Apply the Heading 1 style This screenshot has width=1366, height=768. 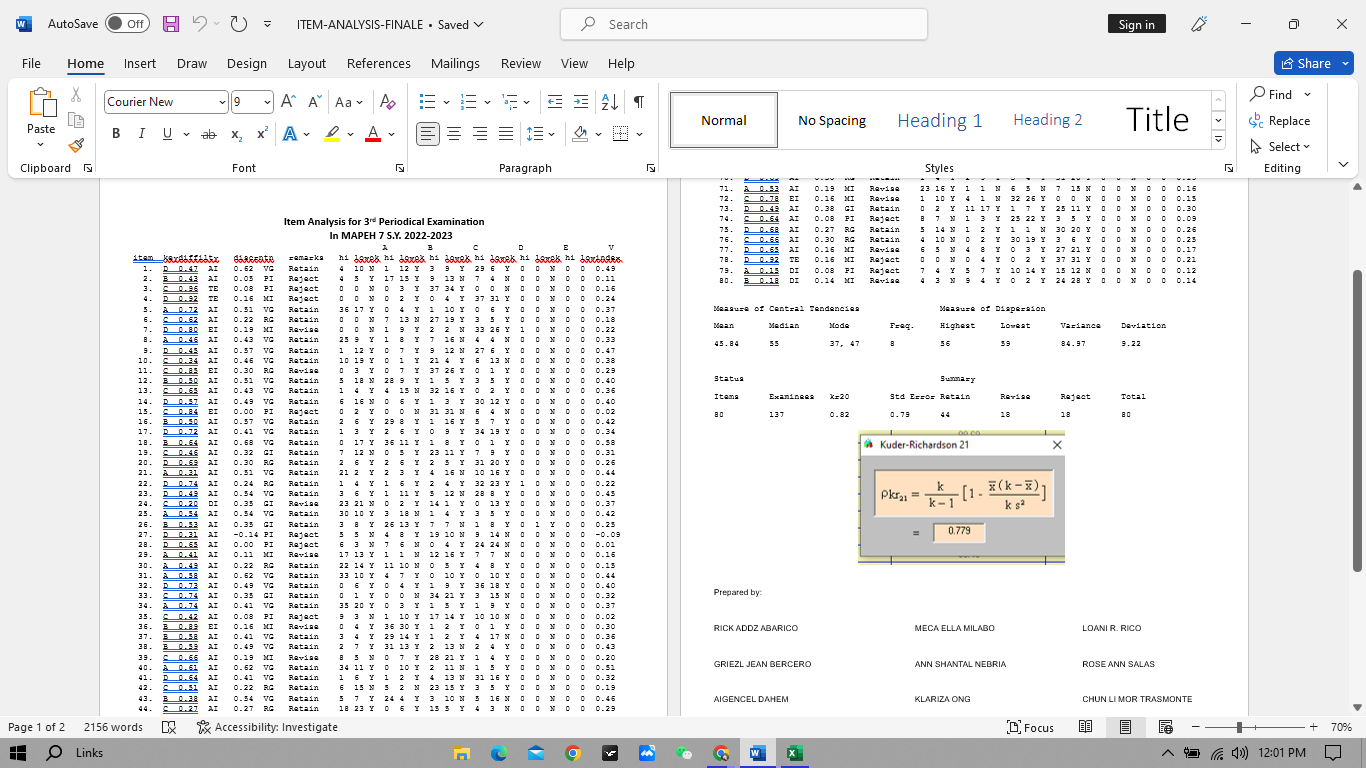tap(940, 120)
